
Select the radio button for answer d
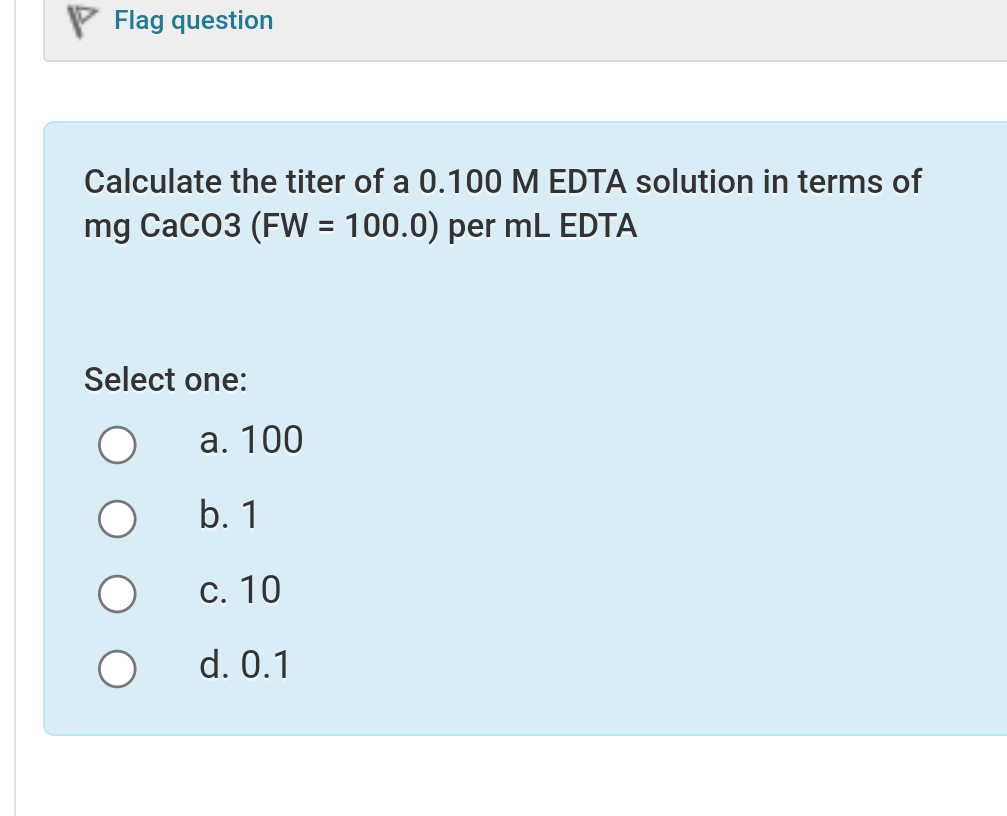[x=117, y=669]
